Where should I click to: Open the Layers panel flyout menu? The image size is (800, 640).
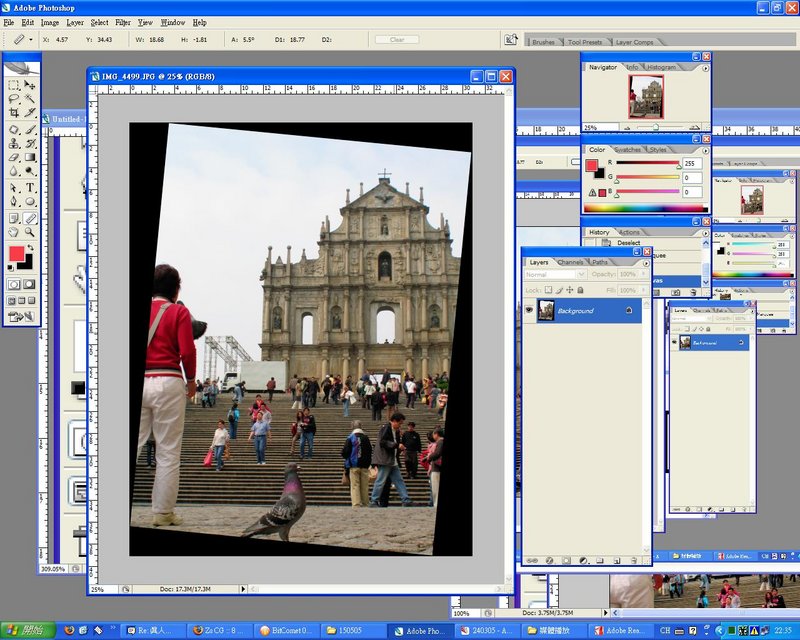(x=645, y=263)
